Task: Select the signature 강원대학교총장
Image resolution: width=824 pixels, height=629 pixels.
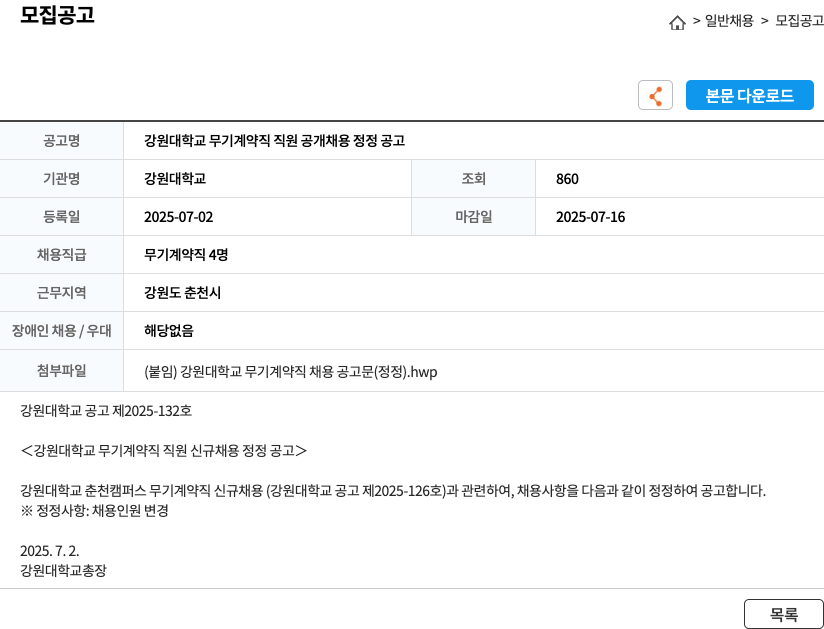Action: coord(63,570)
